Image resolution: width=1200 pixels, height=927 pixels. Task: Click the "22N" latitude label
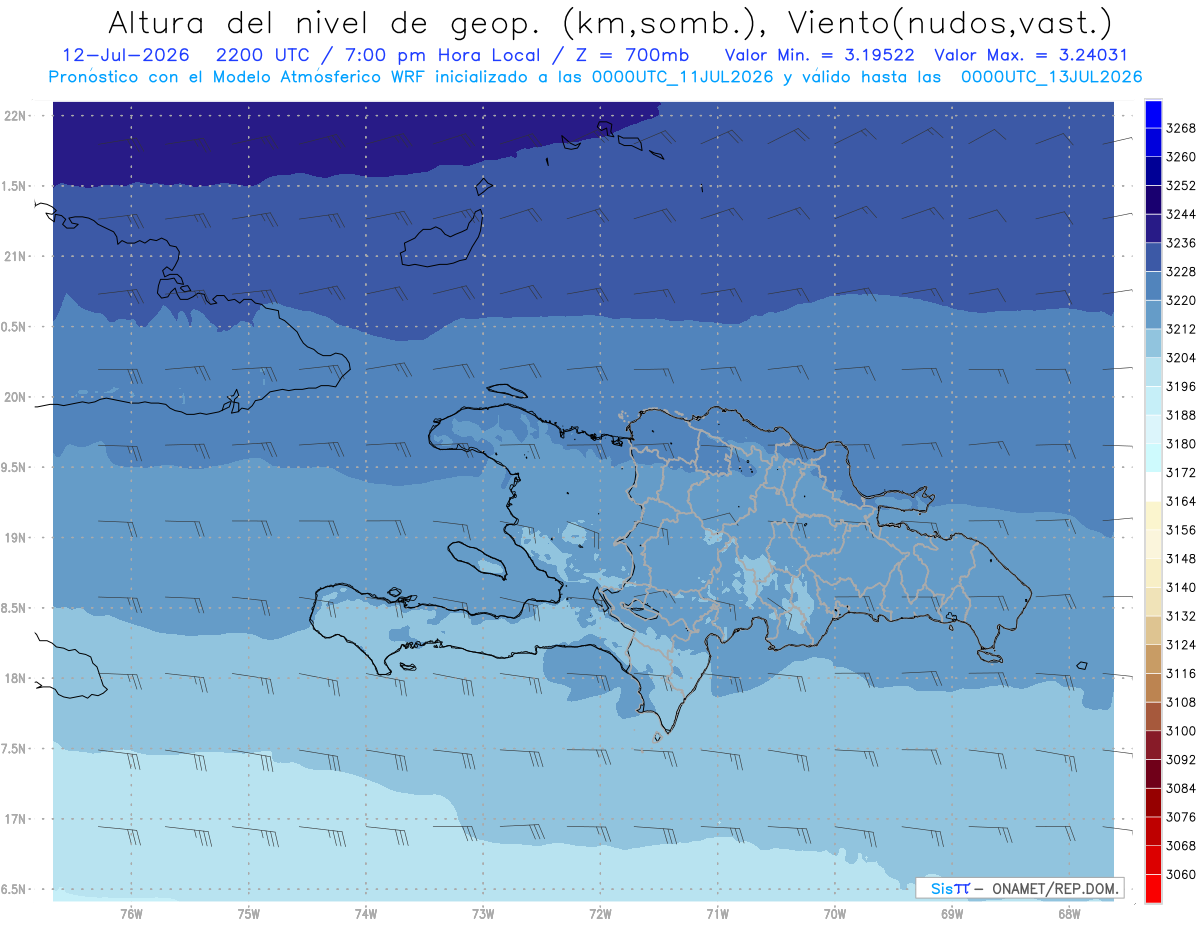(16, 116)
